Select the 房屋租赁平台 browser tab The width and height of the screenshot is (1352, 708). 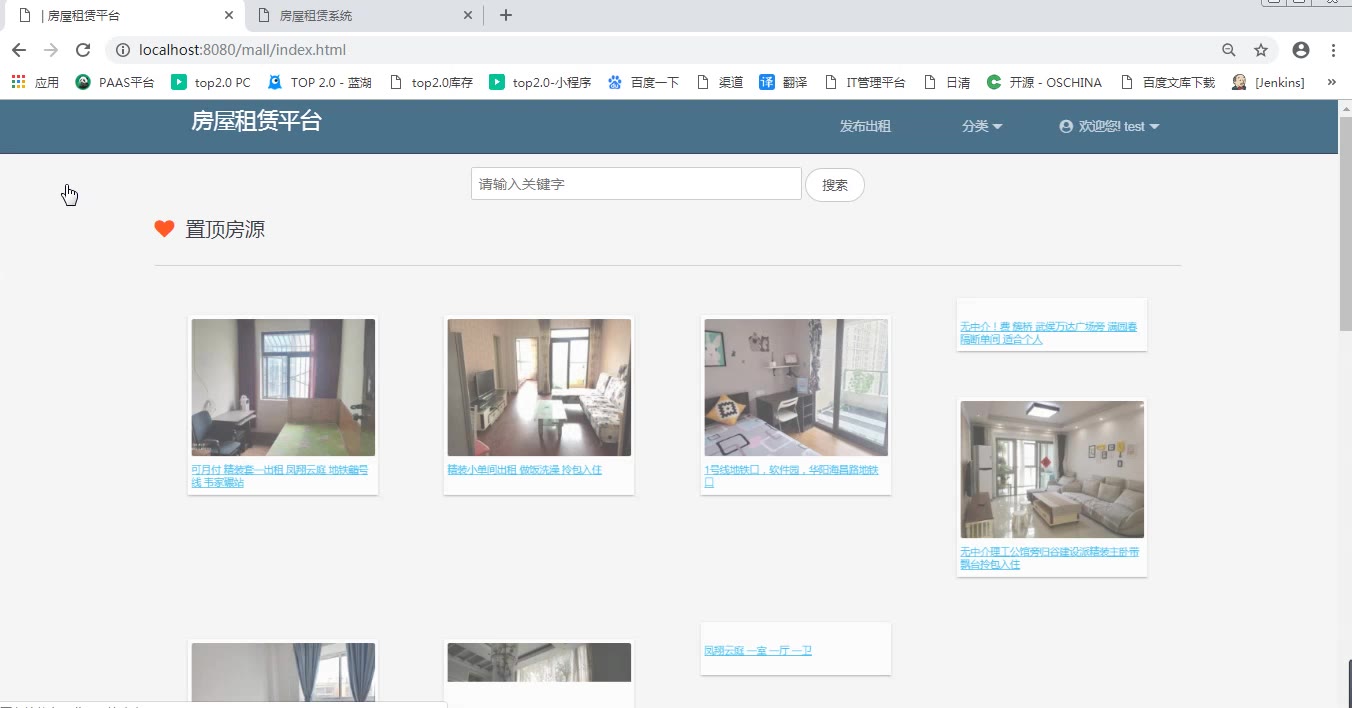[125, 15]
